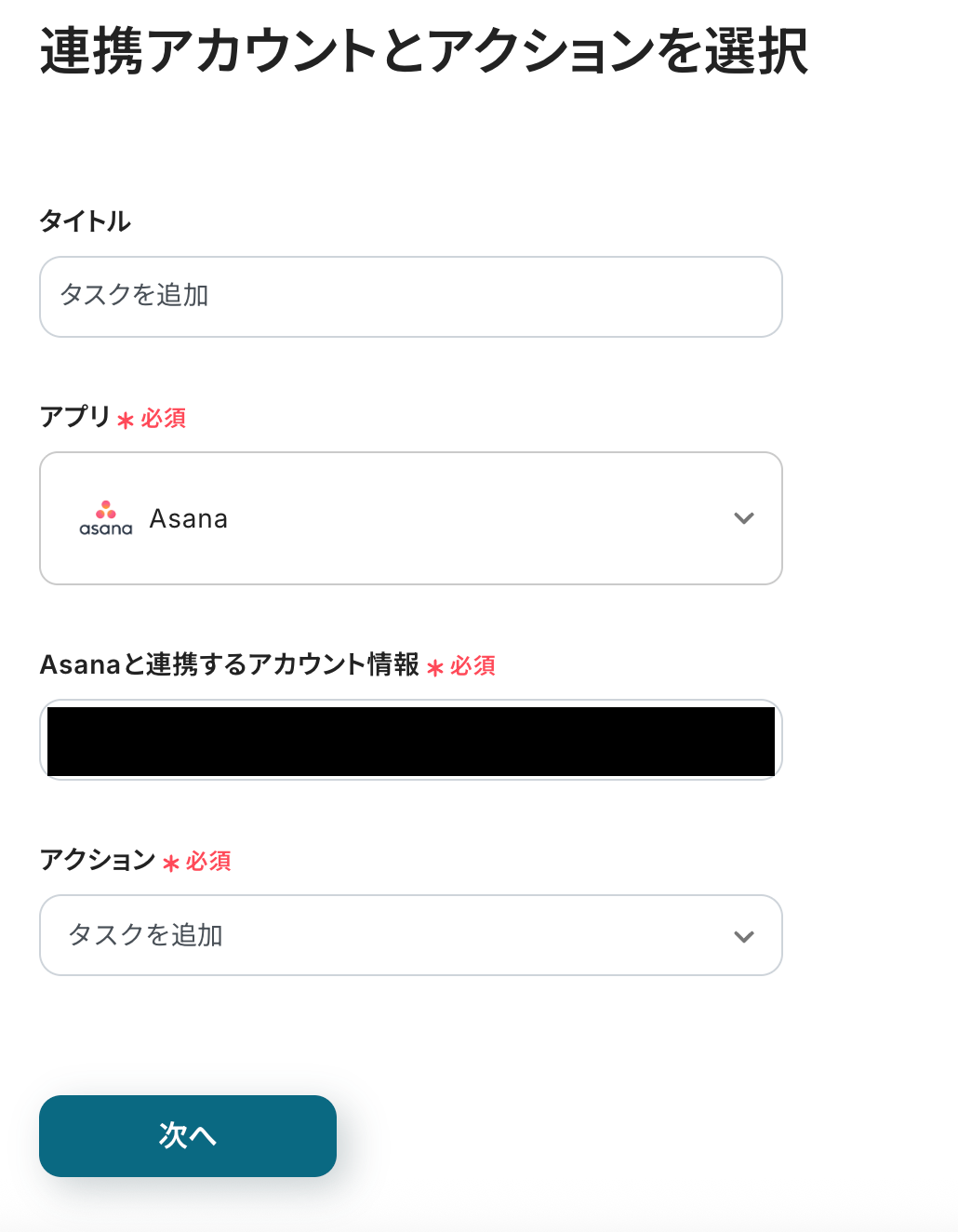Click the Asana logo icon
Viewport: 958px width, 1232px height.
pos(106,518)
